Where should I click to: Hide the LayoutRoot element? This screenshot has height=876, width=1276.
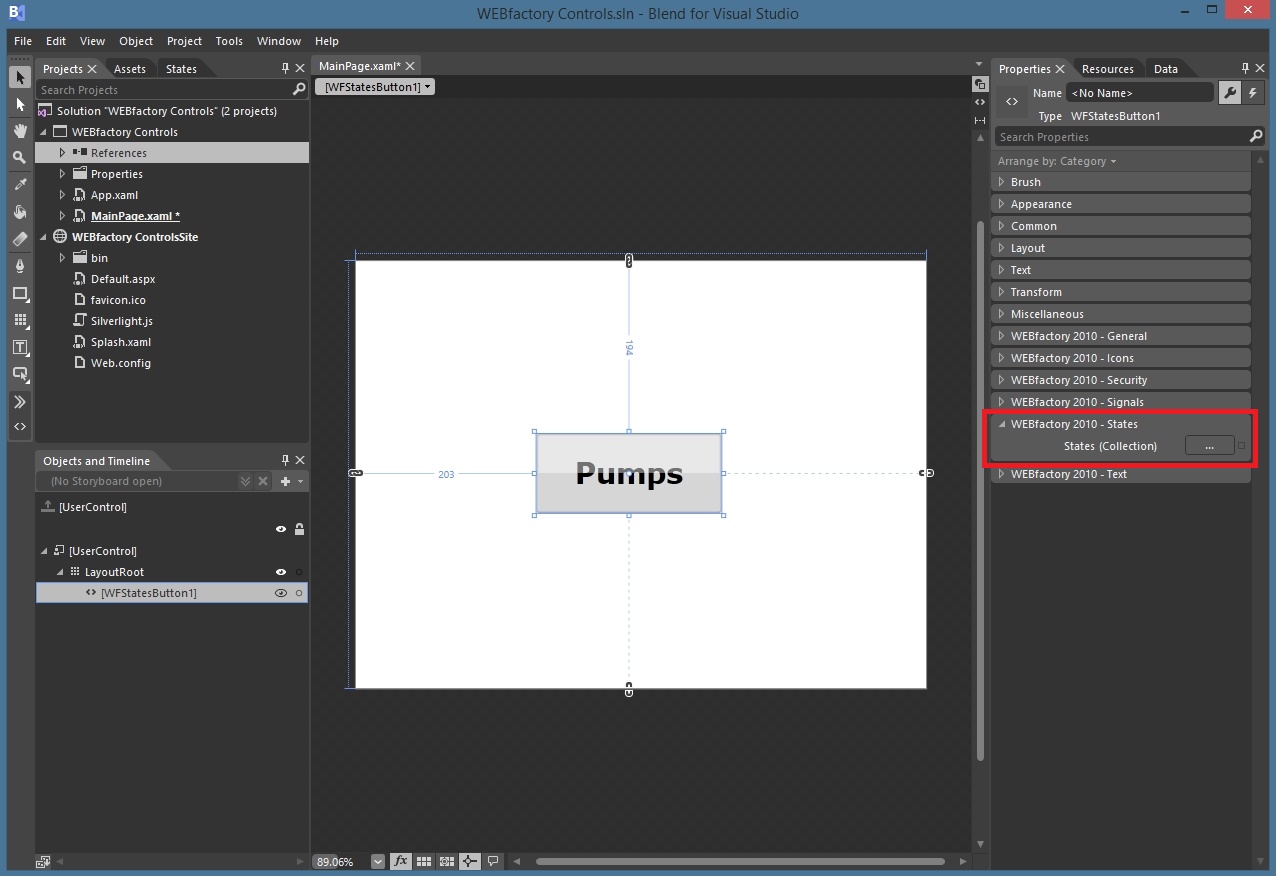click(x=281, y=572)
